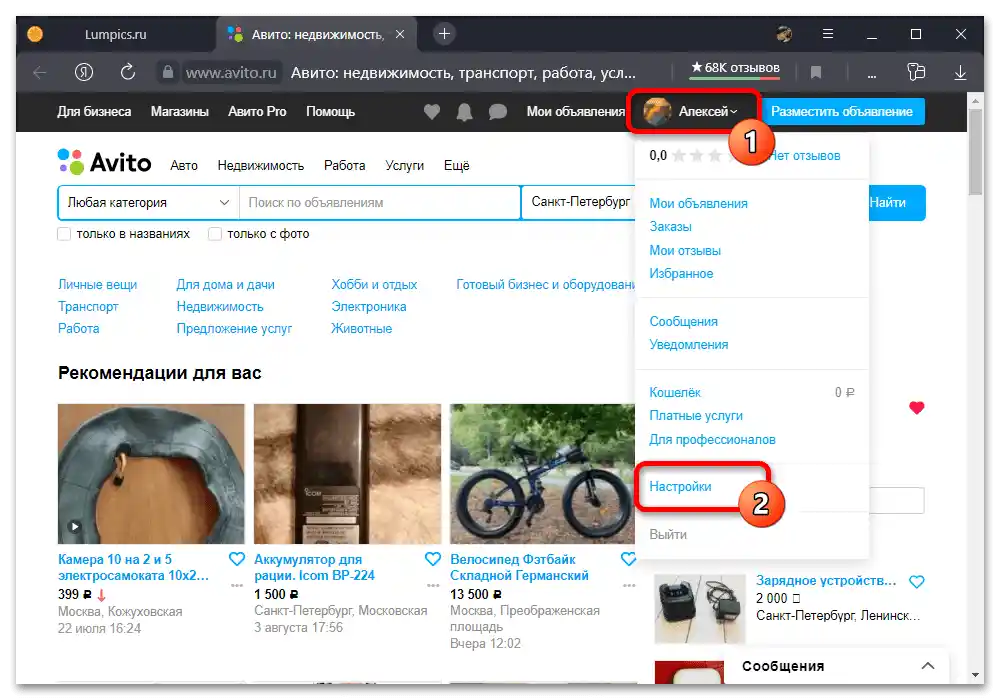Open Мои объявления in the header bar
Viewport: 1000px width, 700px height.
click(x=575, y=112)
